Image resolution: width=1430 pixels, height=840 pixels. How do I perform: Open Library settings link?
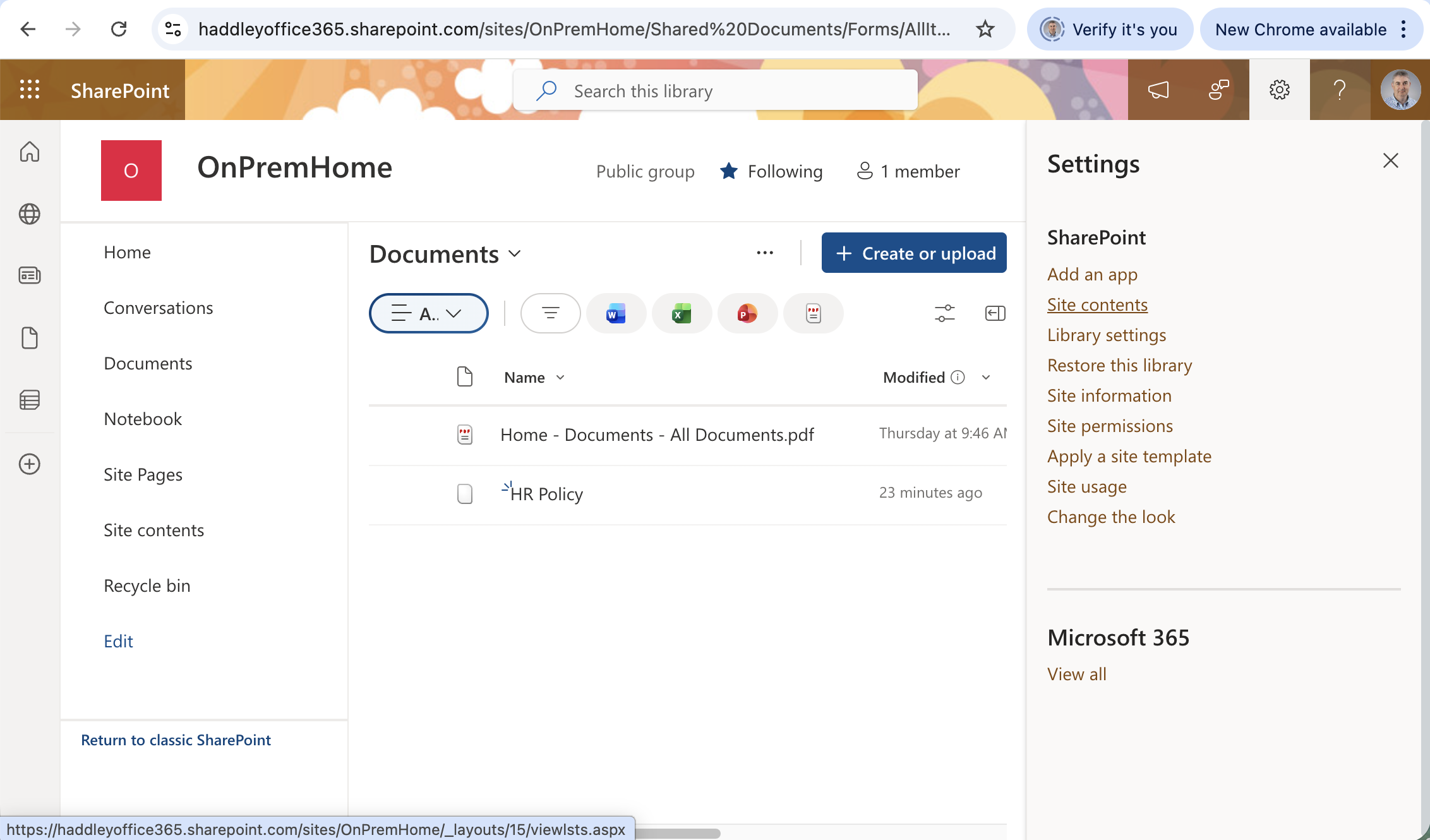(1107, 335)
